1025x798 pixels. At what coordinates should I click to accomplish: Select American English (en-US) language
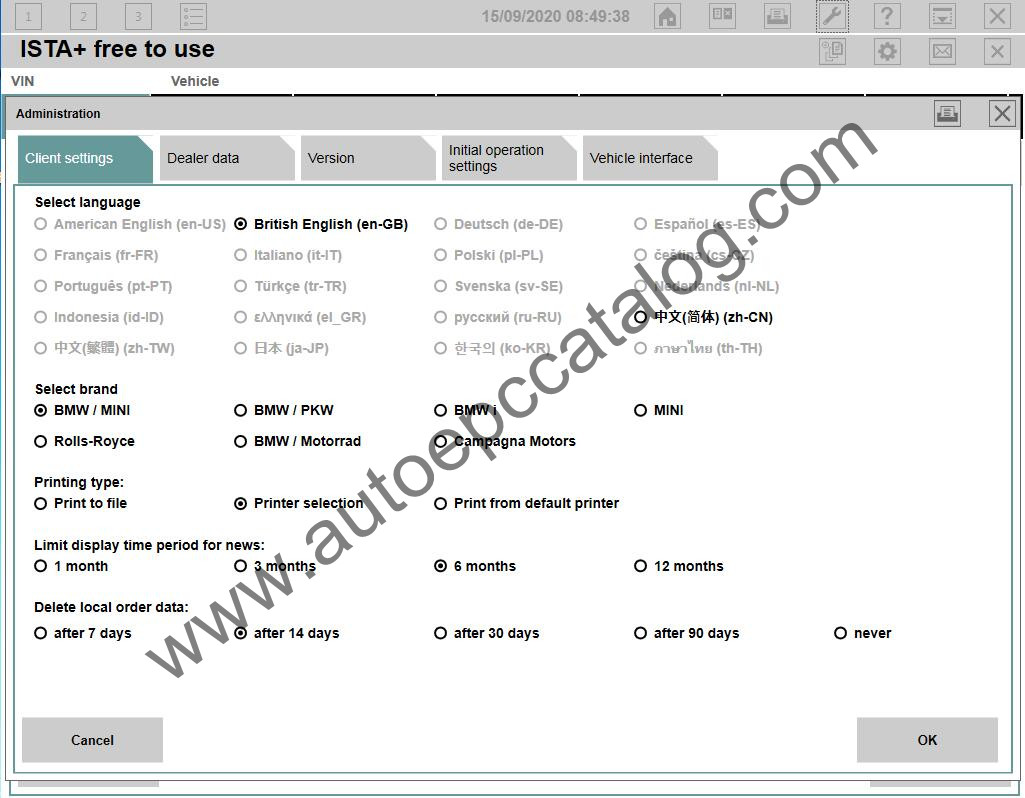click(130, 224)
